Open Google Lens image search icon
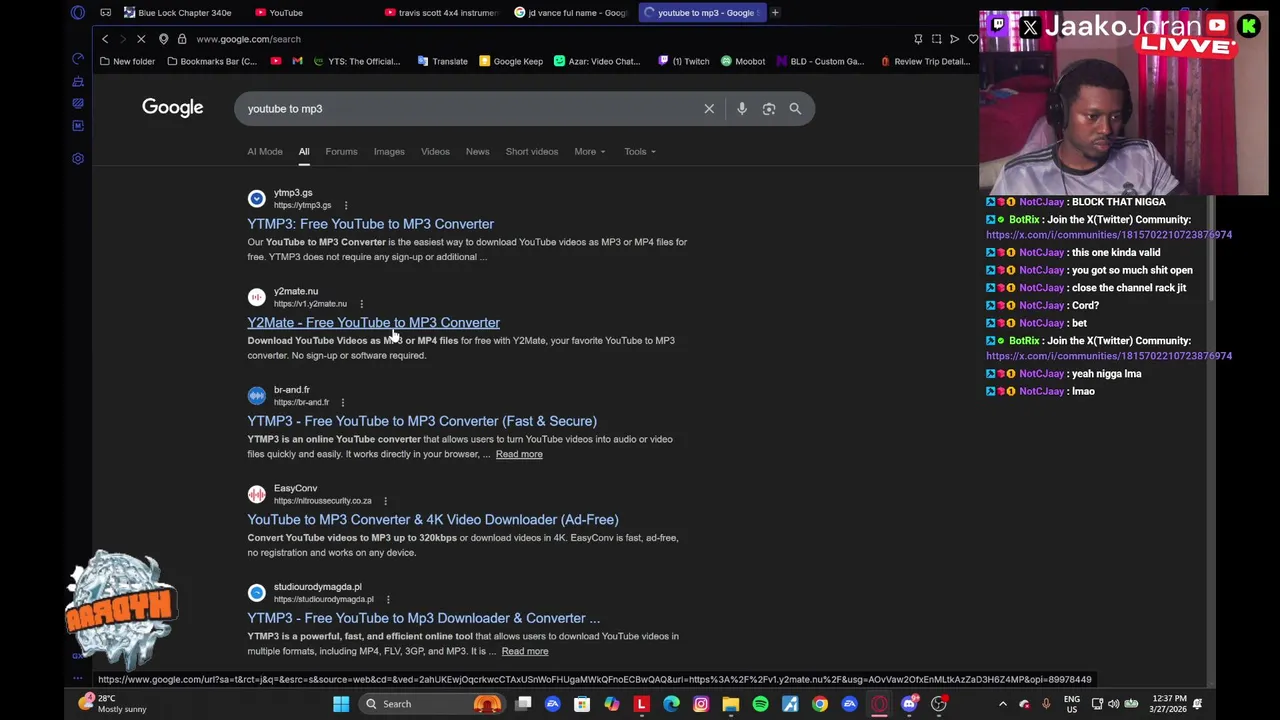This screenshot has height=720, width=1280. tap(769, 108)
